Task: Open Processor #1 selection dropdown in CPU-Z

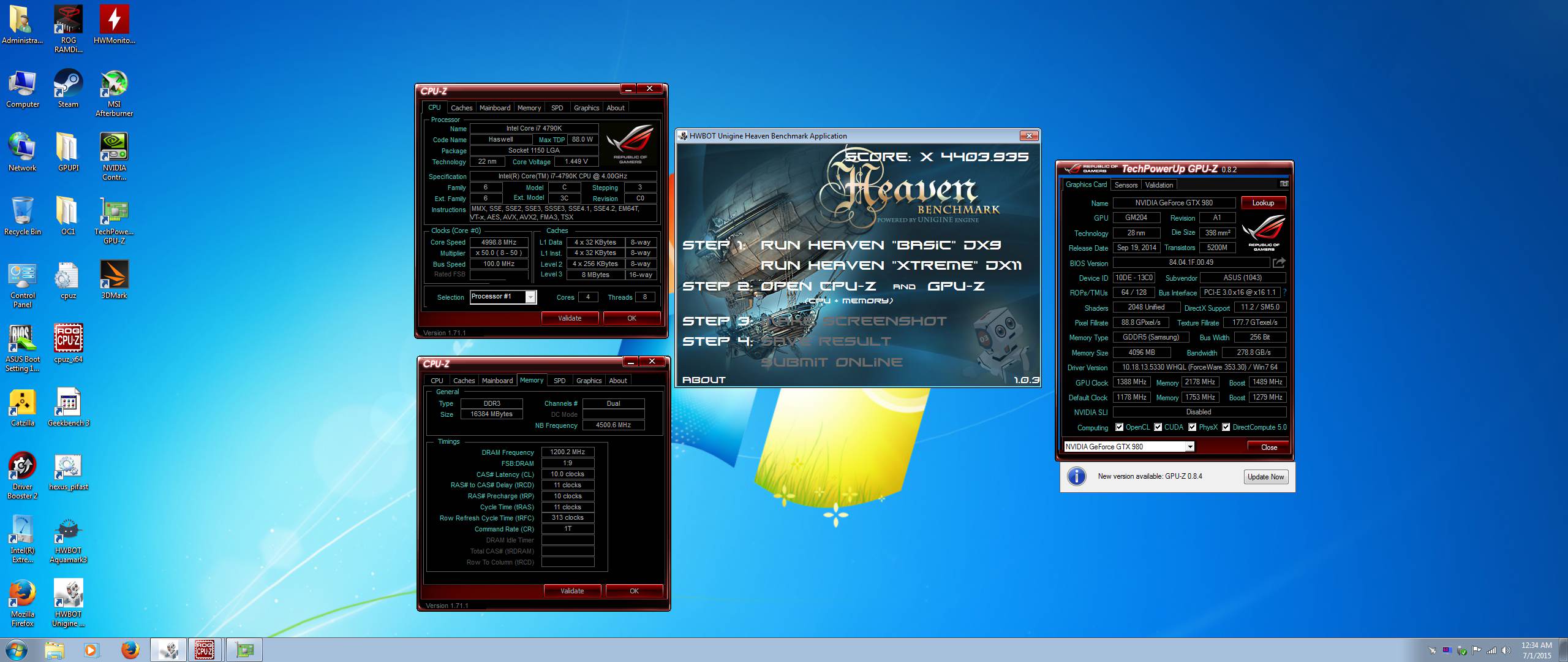Action: (x=503, y=297)
